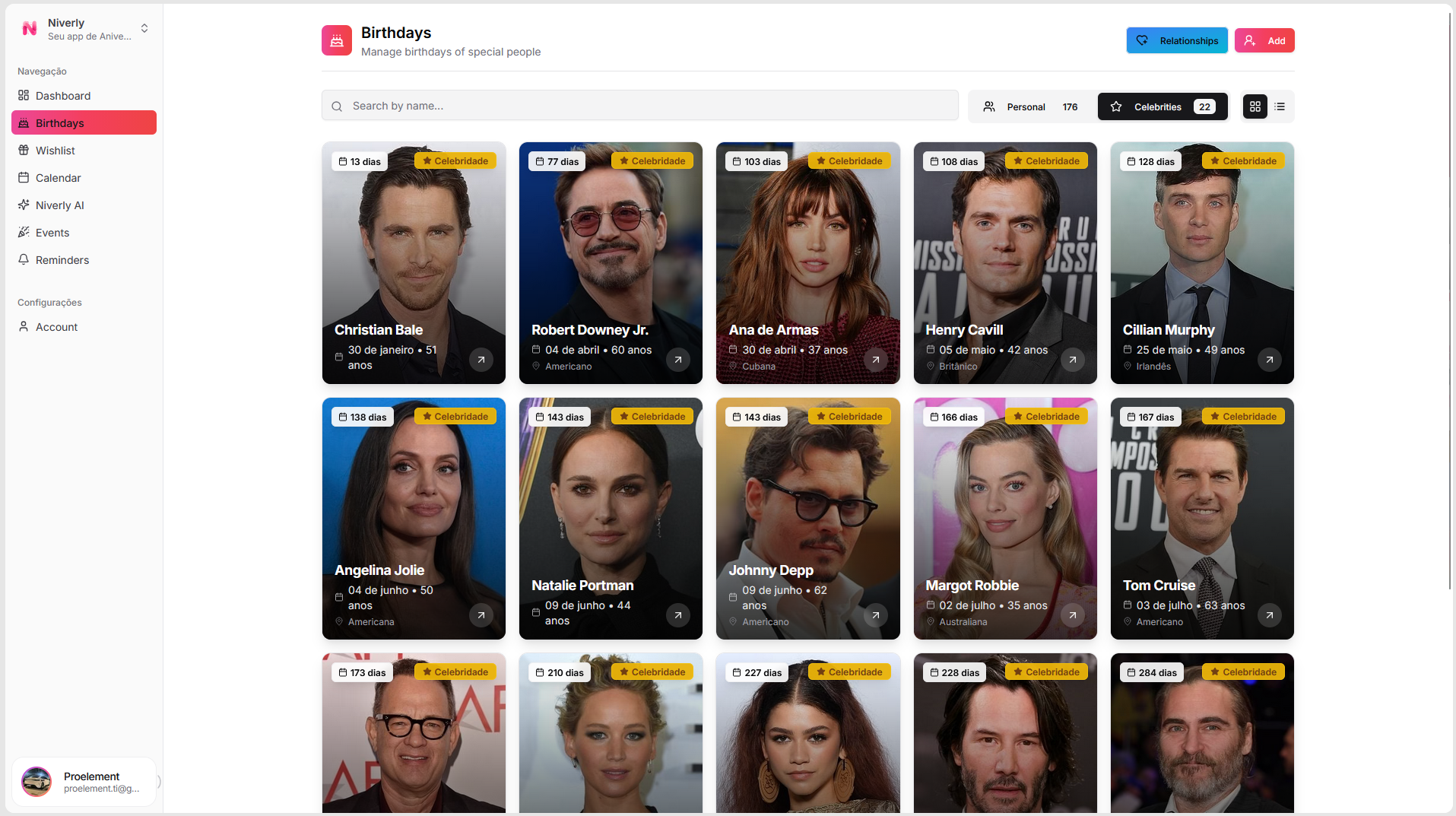Click Margot Robbie's name
The image size is (1456, 816).
972,586
